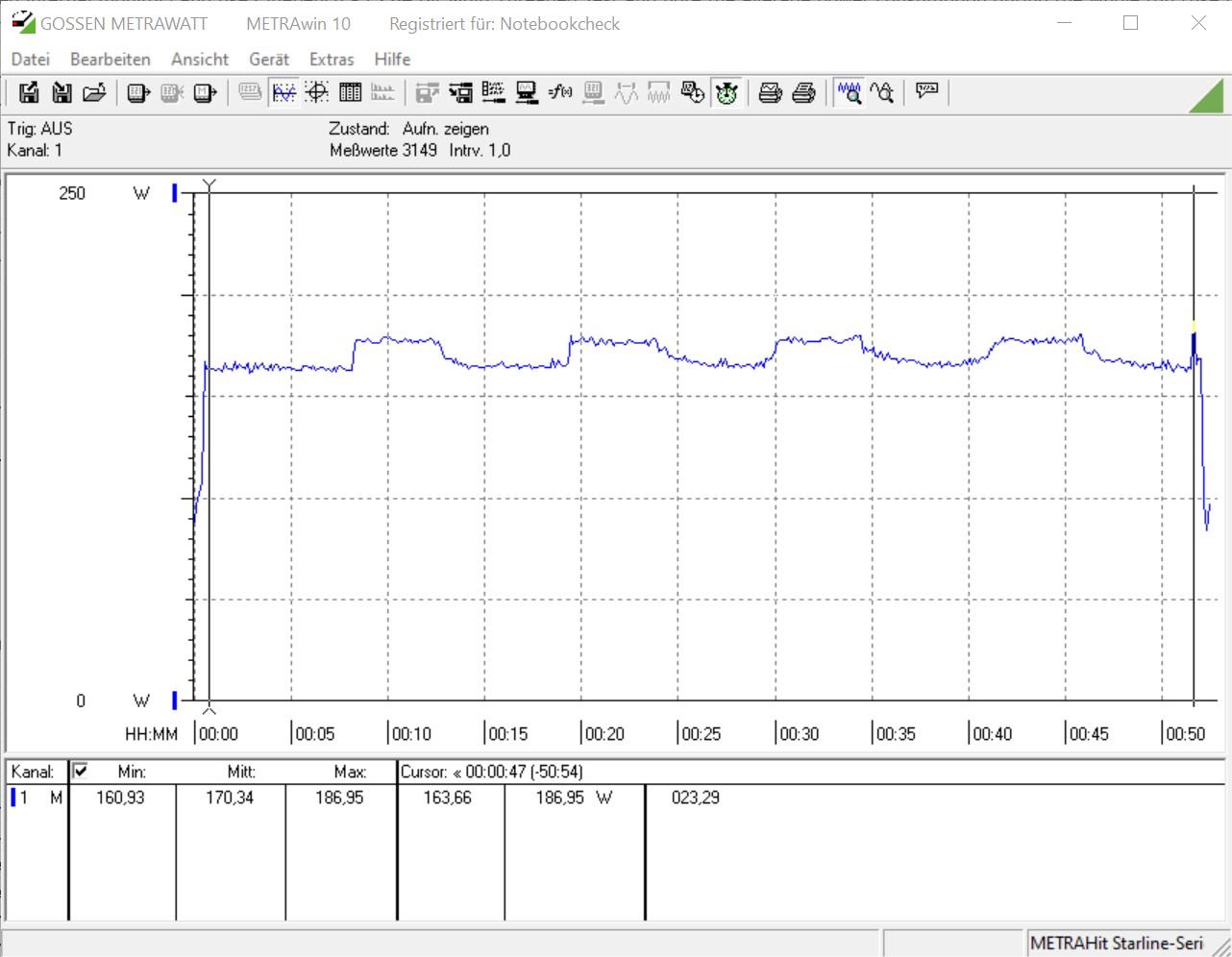
Task: Click the cursor difference value 023,29
Action: (696, 797)
